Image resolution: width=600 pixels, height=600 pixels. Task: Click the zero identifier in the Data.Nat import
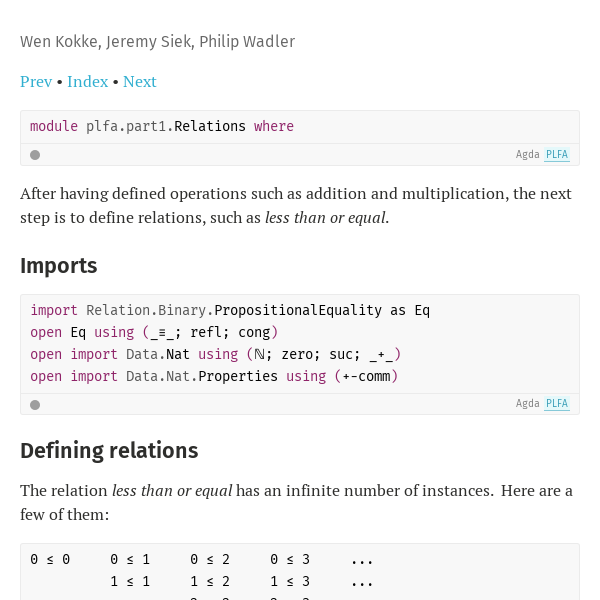pyautogui.click(x=297, y=354)
